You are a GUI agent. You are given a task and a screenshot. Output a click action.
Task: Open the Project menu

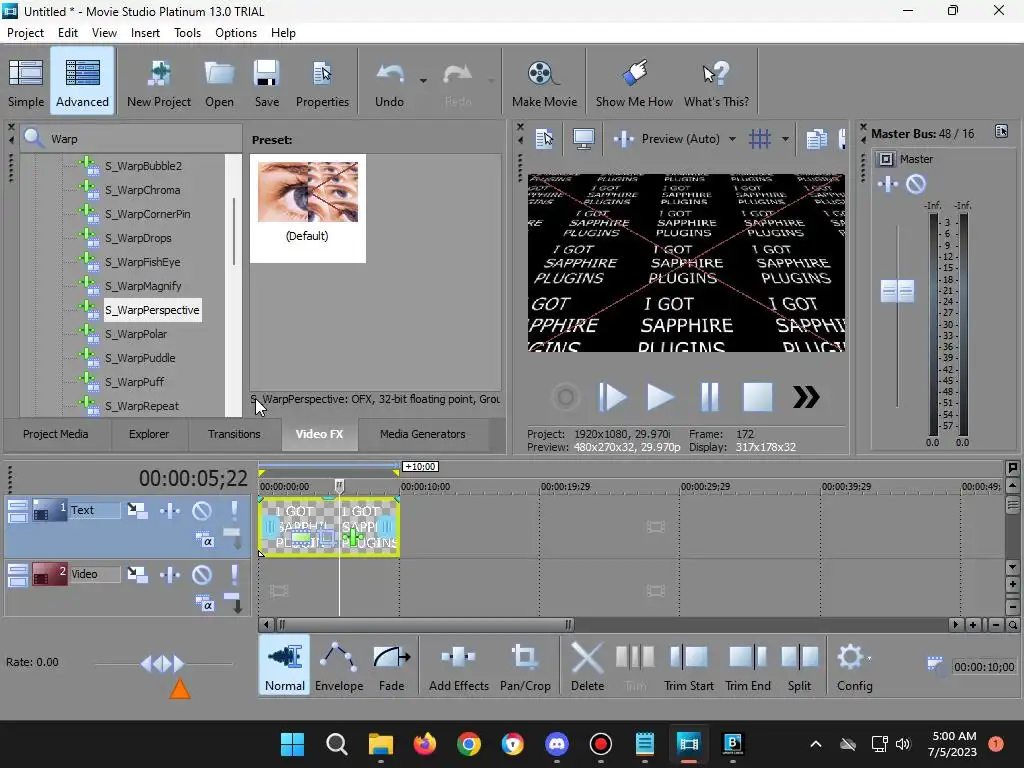[x=25, y=33]
